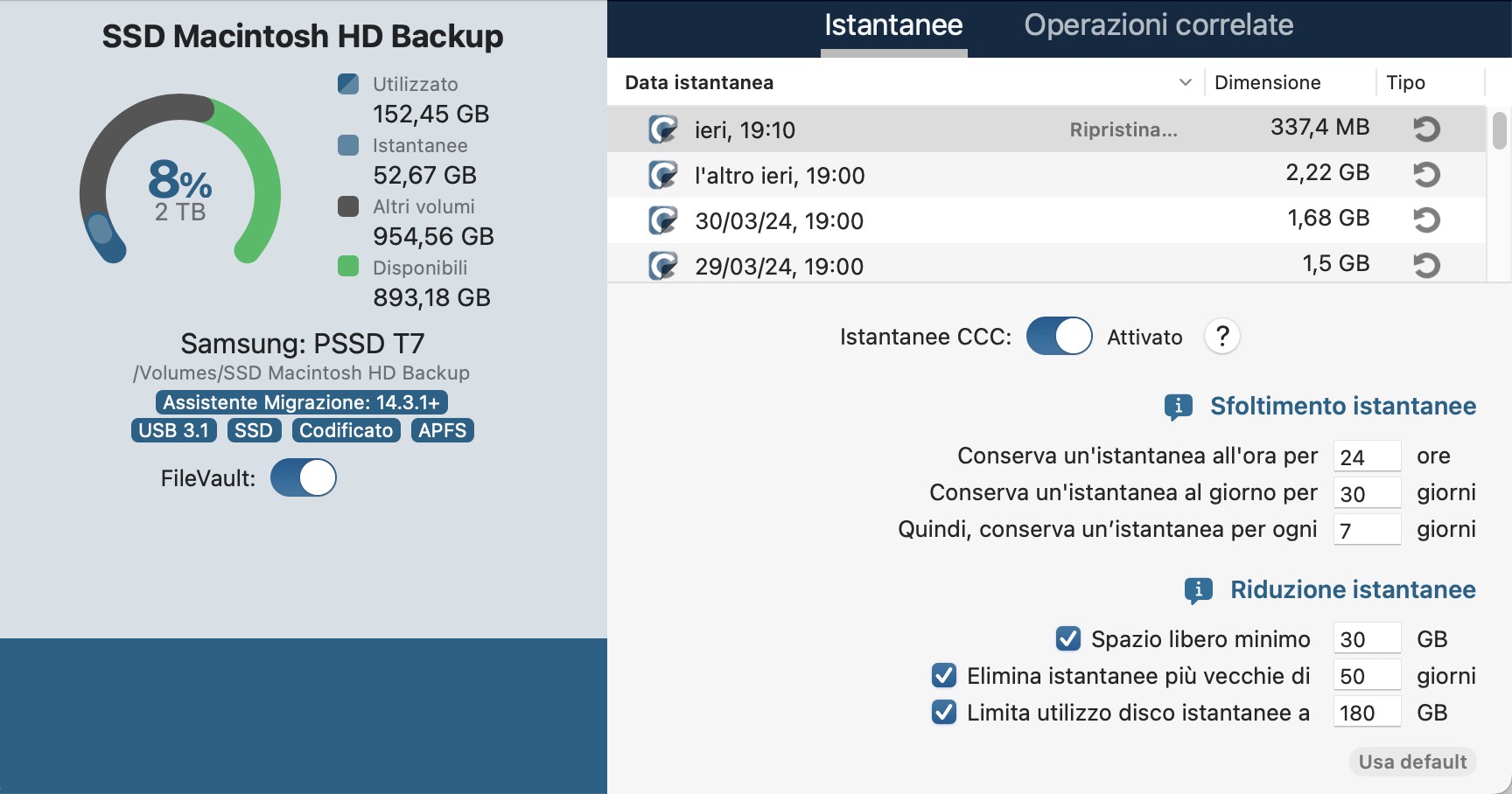The image size is (1512, 794).
Task: Uncheck Elimina istantanee più vecchie di checkbox
Action: [943, 675]
